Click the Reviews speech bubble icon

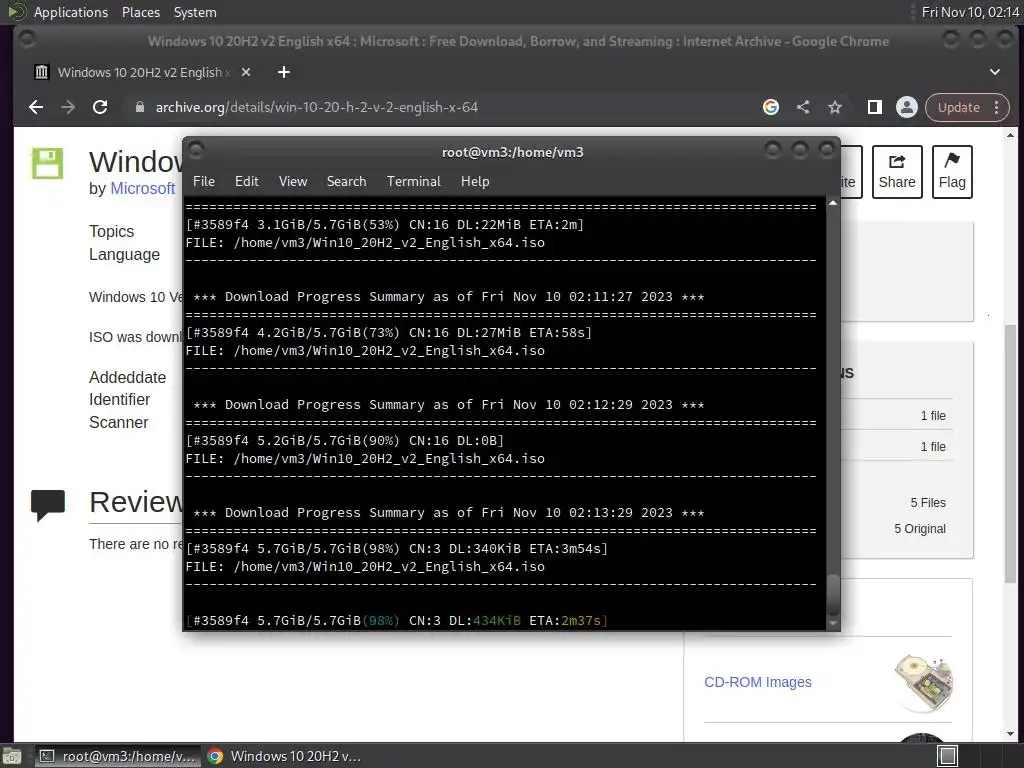48,505
